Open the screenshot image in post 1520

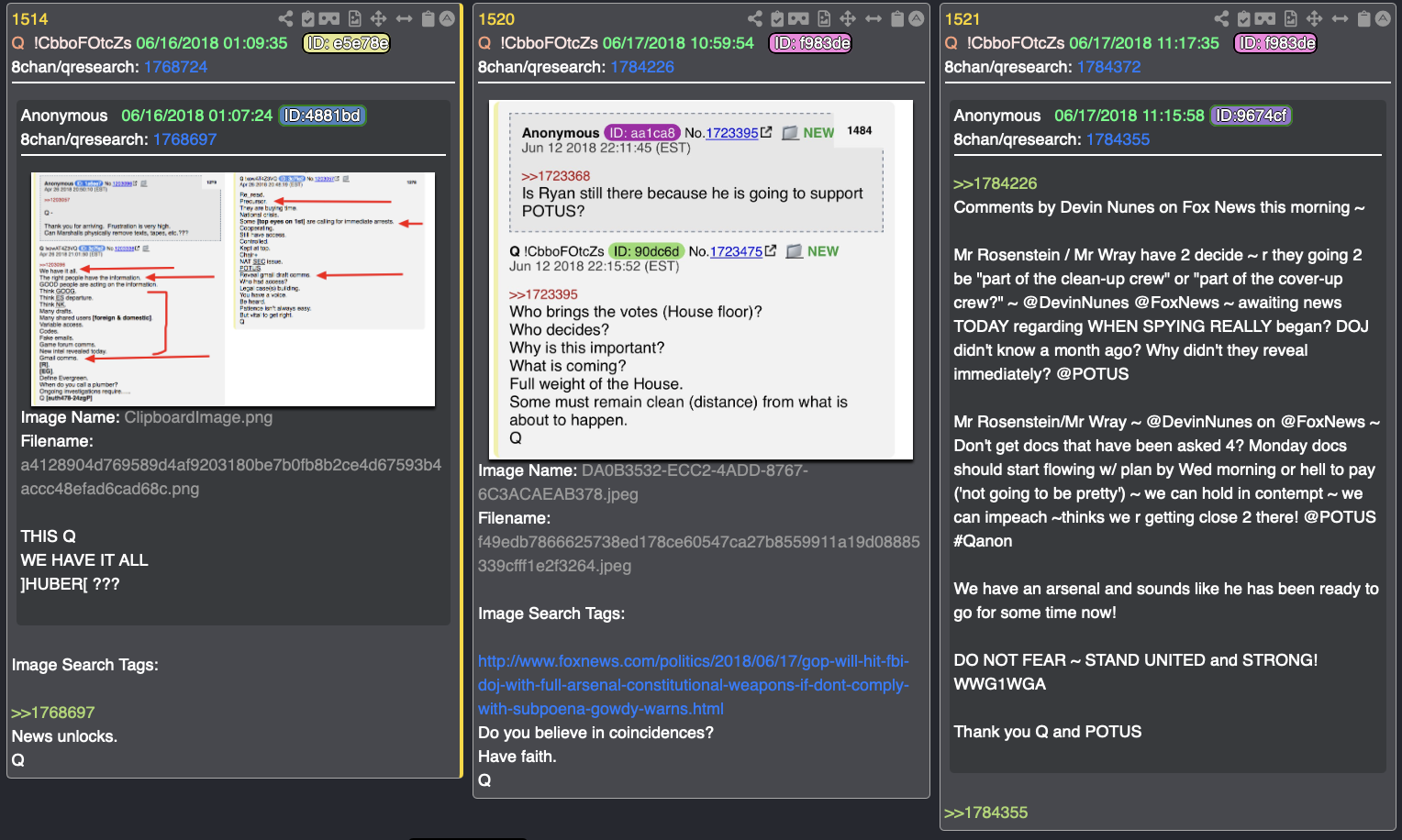pos(701,280)
